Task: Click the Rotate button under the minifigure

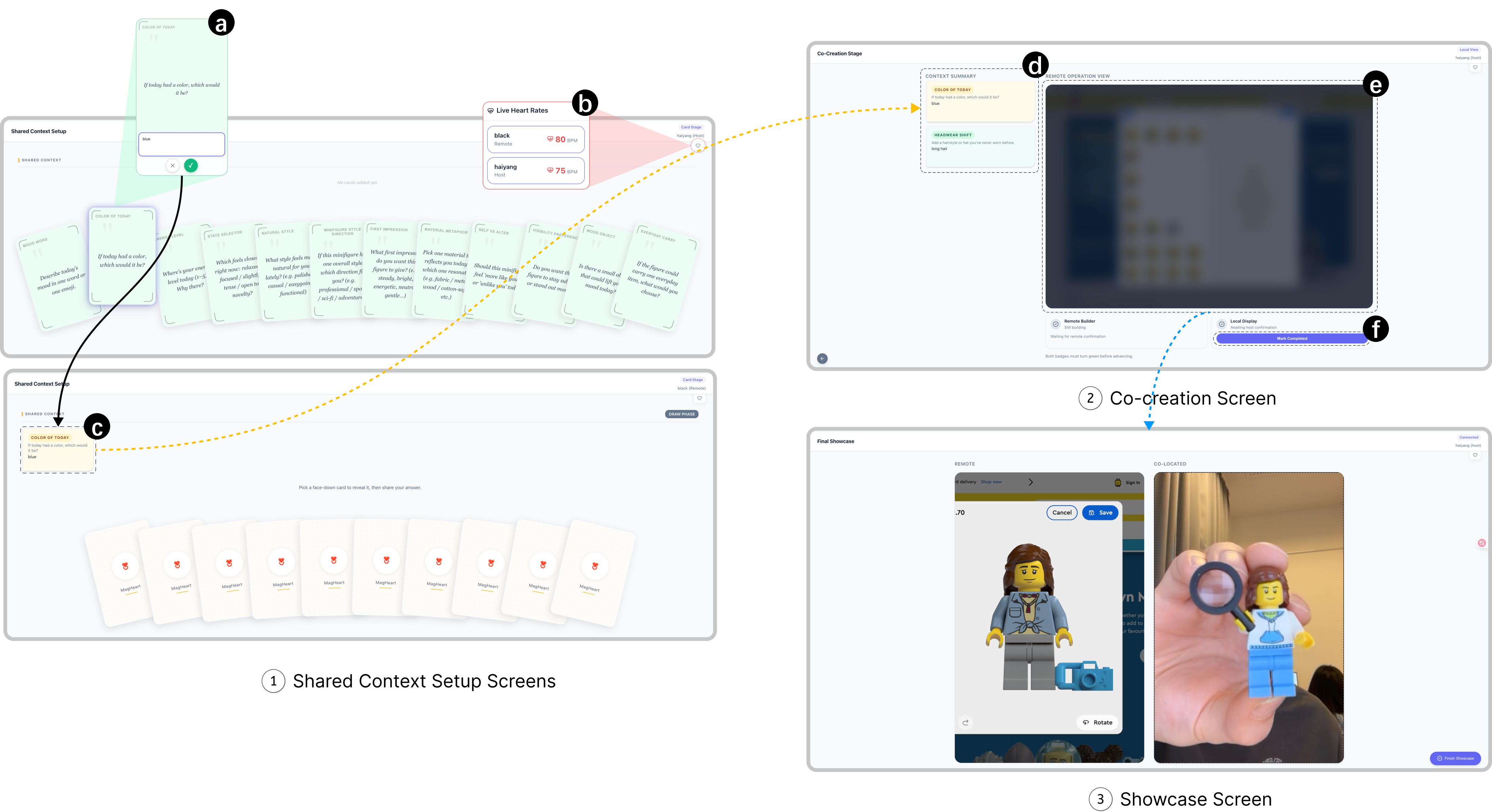Action: coord(1098,722)
